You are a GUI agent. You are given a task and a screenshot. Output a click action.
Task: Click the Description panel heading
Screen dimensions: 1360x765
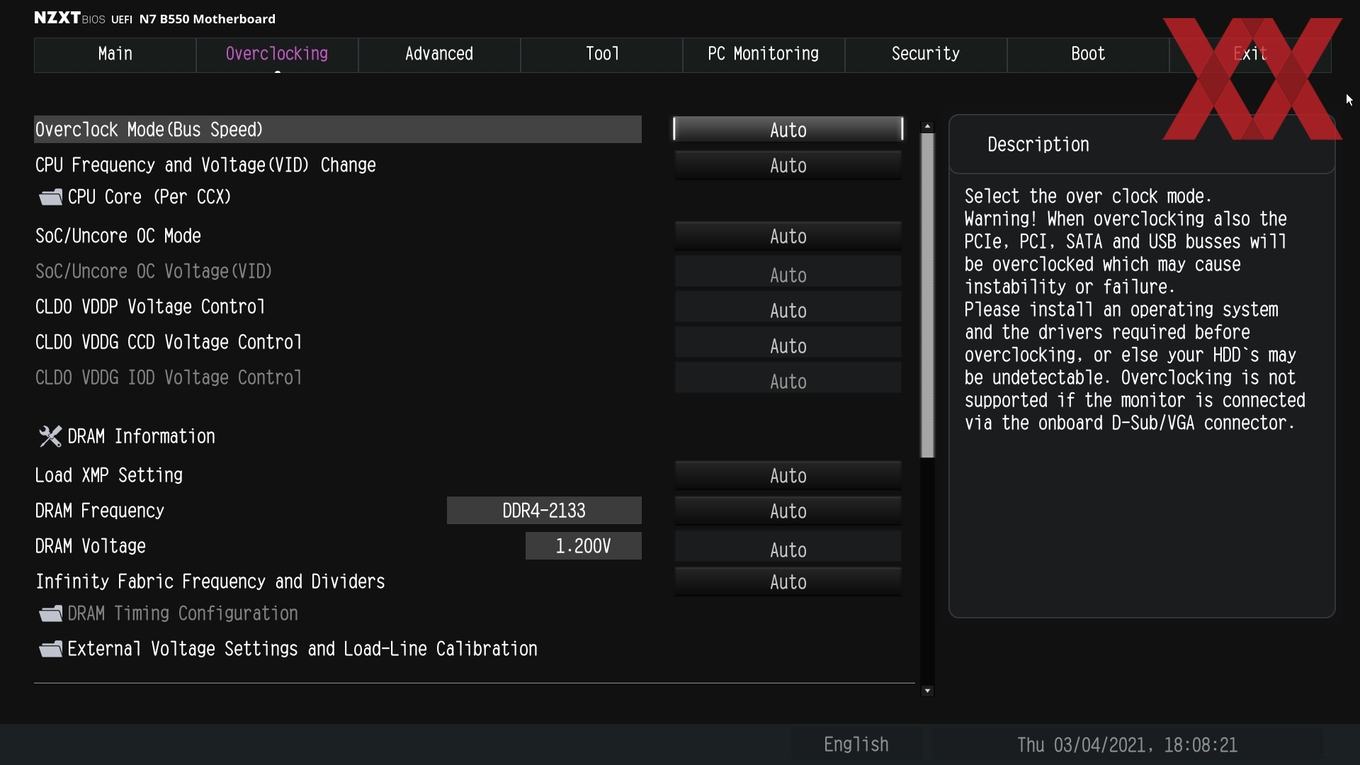1038,145
